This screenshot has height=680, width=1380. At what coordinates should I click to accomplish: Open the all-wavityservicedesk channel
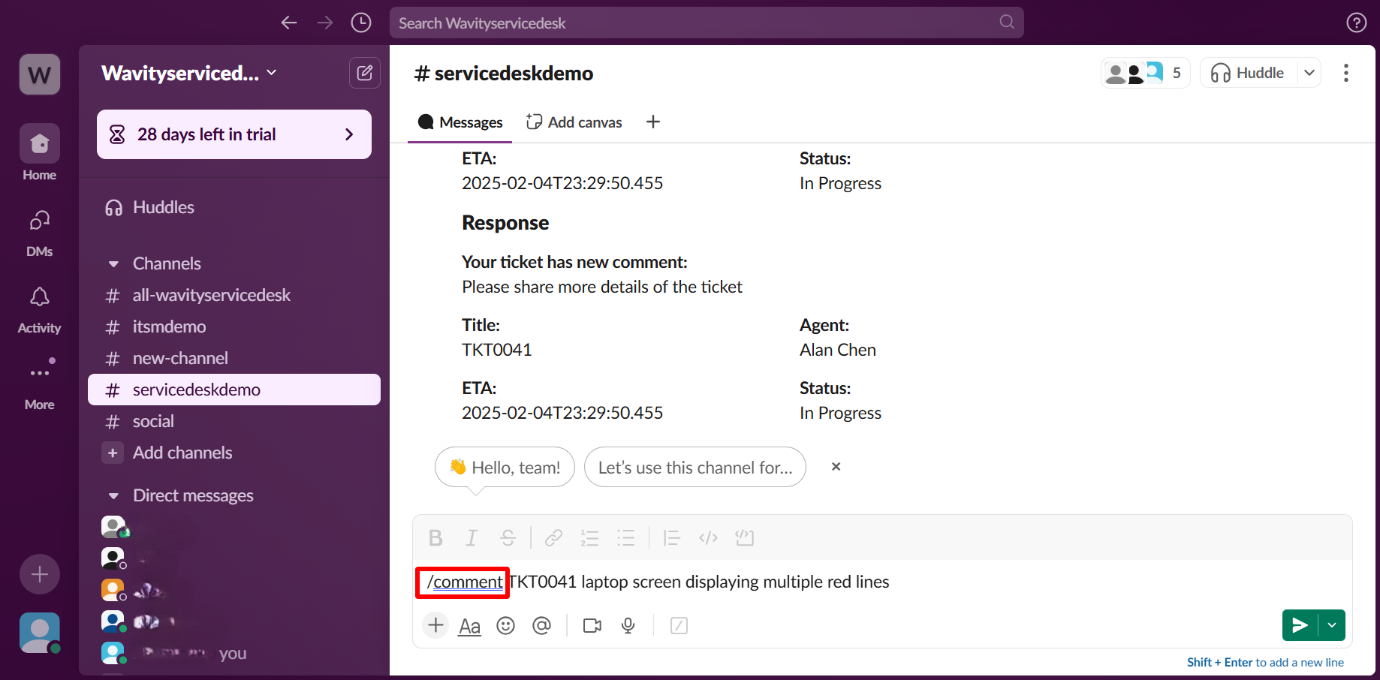pyautogui.click(x=234, y=295)
